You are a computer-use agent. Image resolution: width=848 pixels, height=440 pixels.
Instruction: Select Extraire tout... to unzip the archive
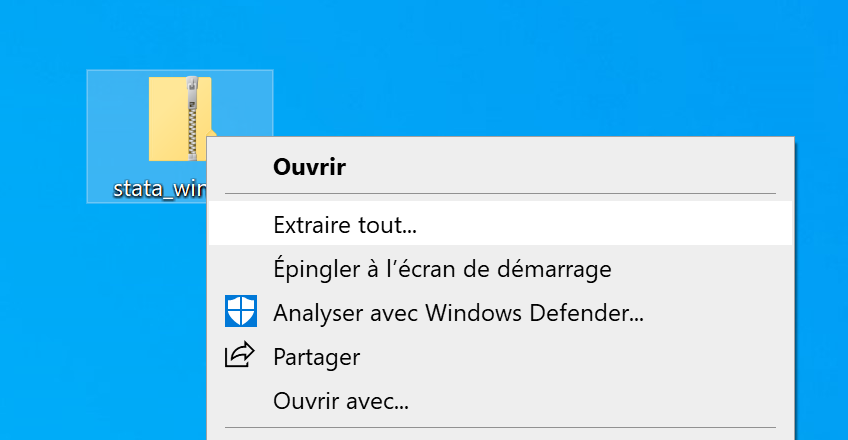pos(345,225)
